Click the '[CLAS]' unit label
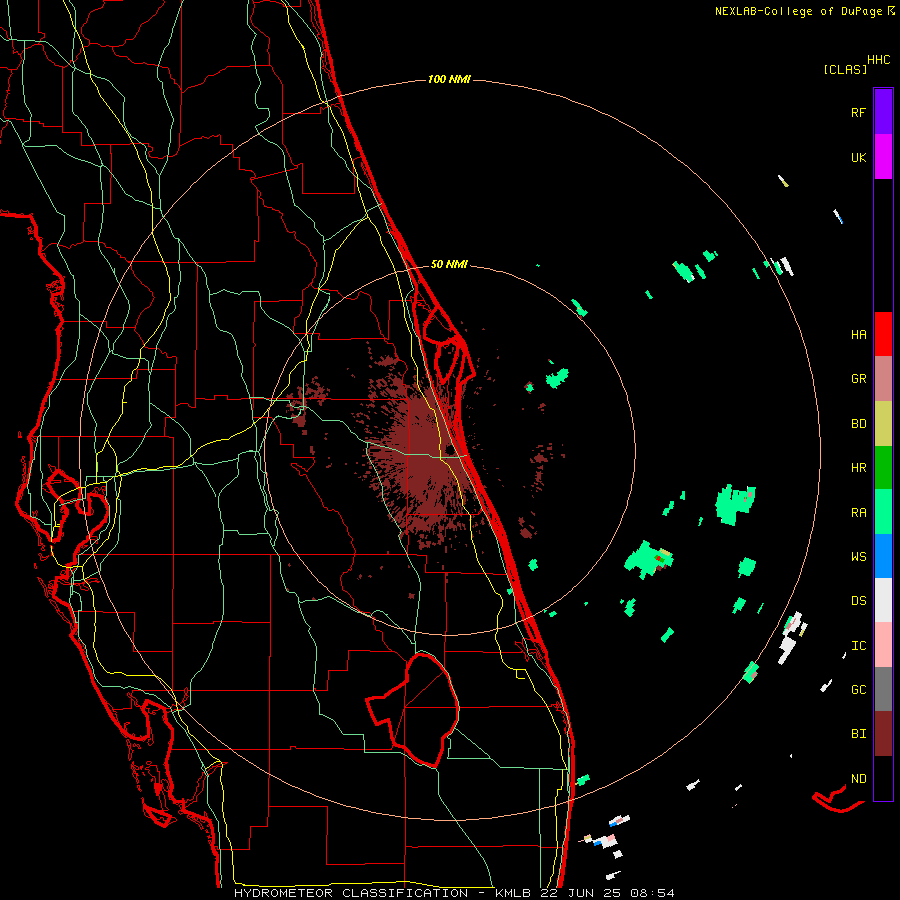The width and height of the screenshot is (900, 900). 845,69
